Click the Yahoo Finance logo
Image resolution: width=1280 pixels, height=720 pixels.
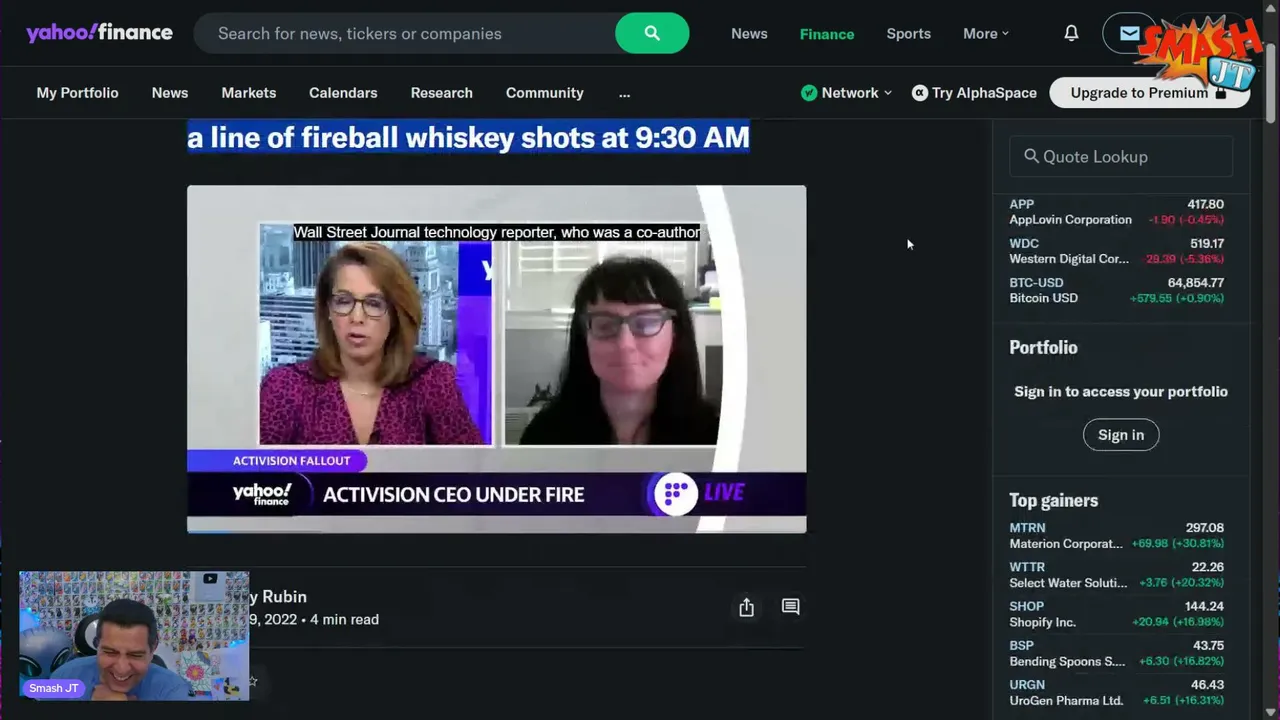[x=99, y=33]
